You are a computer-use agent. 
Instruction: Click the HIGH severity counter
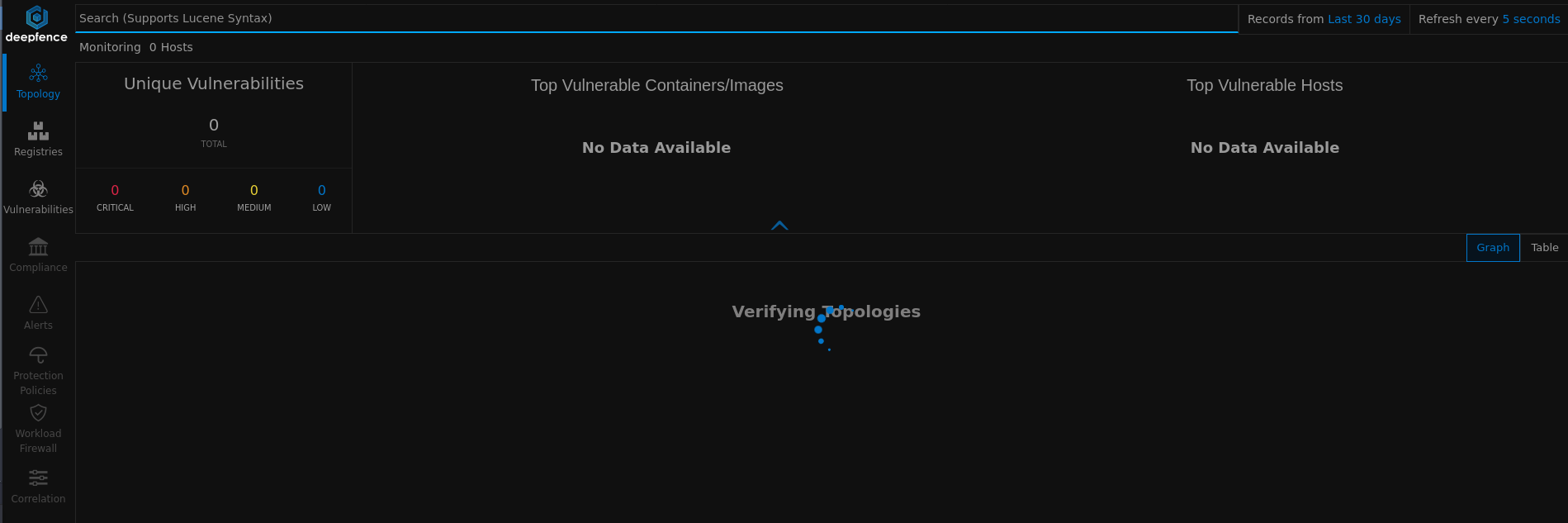click(x=185, y=197)
